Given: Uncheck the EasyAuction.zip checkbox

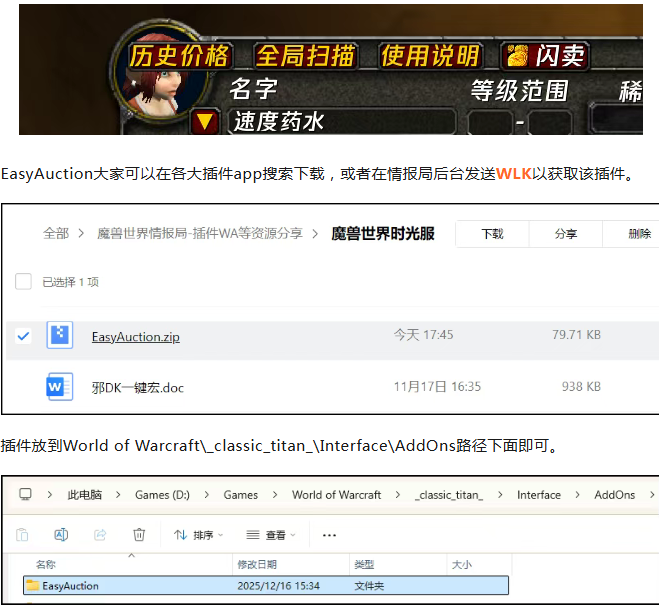Looking at the screenshot, I should tap(23, 336).
